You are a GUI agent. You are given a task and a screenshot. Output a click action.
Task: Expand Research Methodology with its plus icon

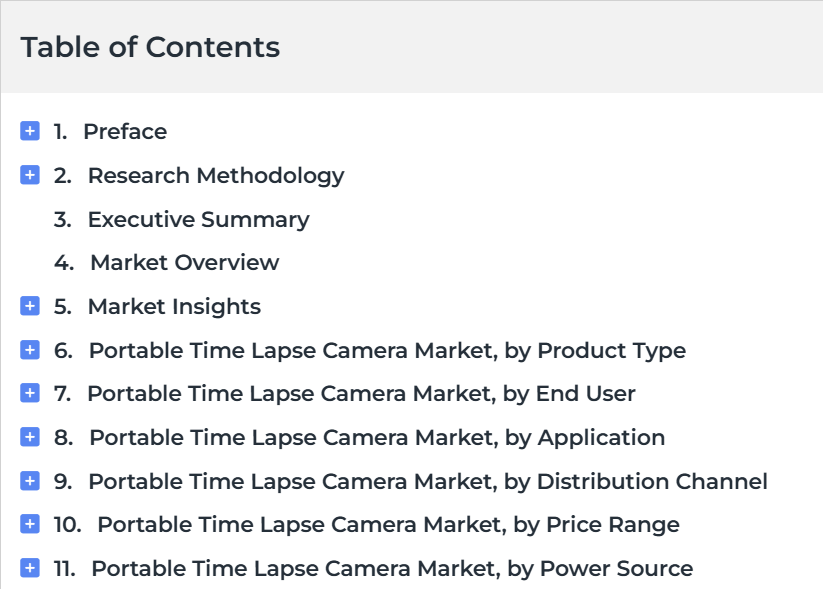coord(30,175)
